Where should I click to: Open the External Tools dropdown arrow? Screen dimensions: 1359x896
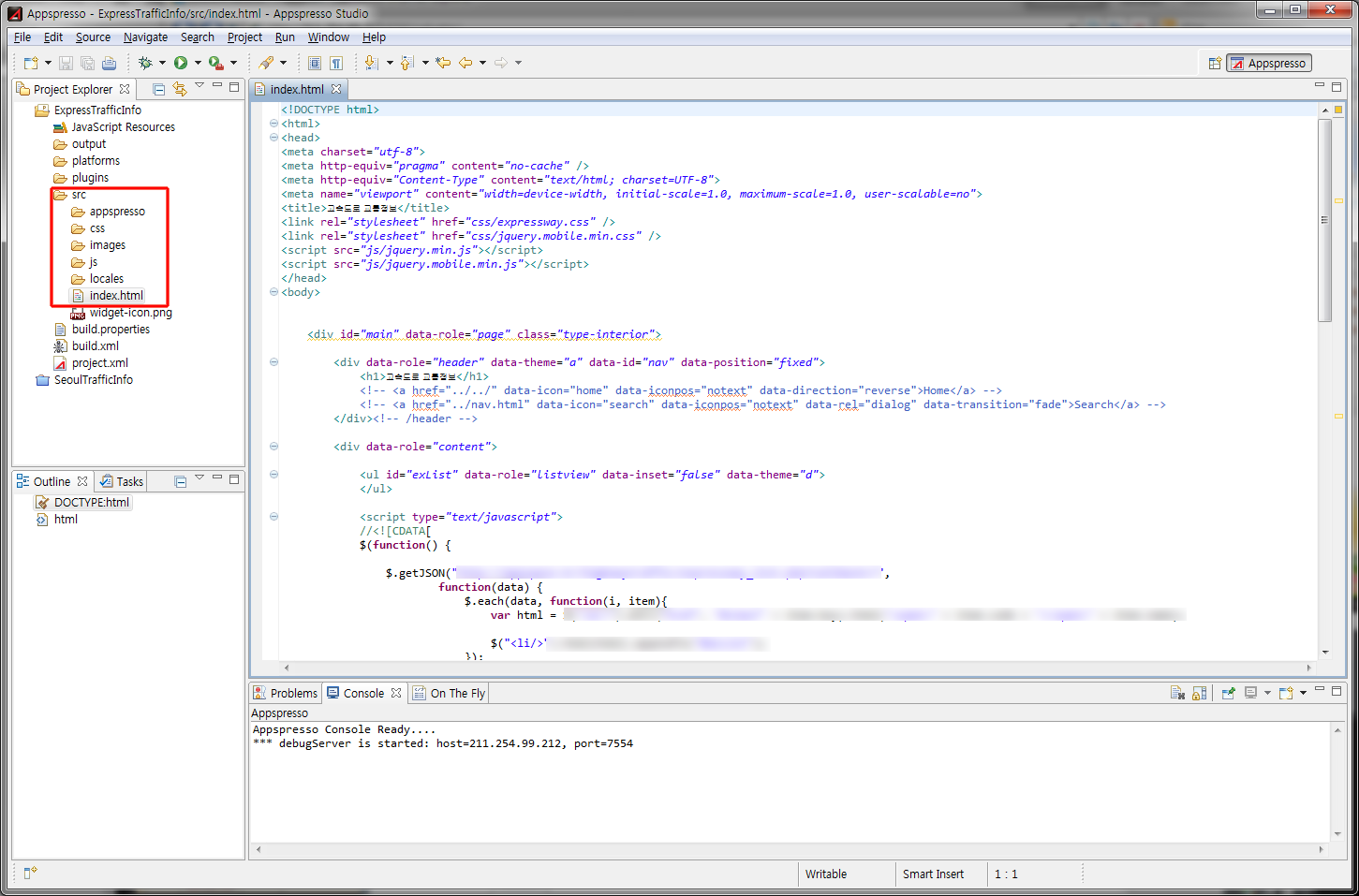[233, 63]
